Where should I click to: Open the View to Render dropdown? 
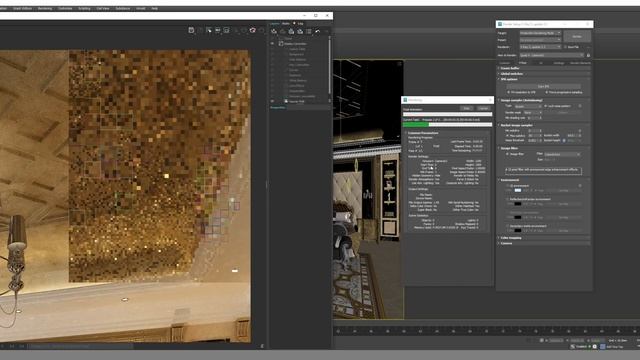(x=551, y=55)
